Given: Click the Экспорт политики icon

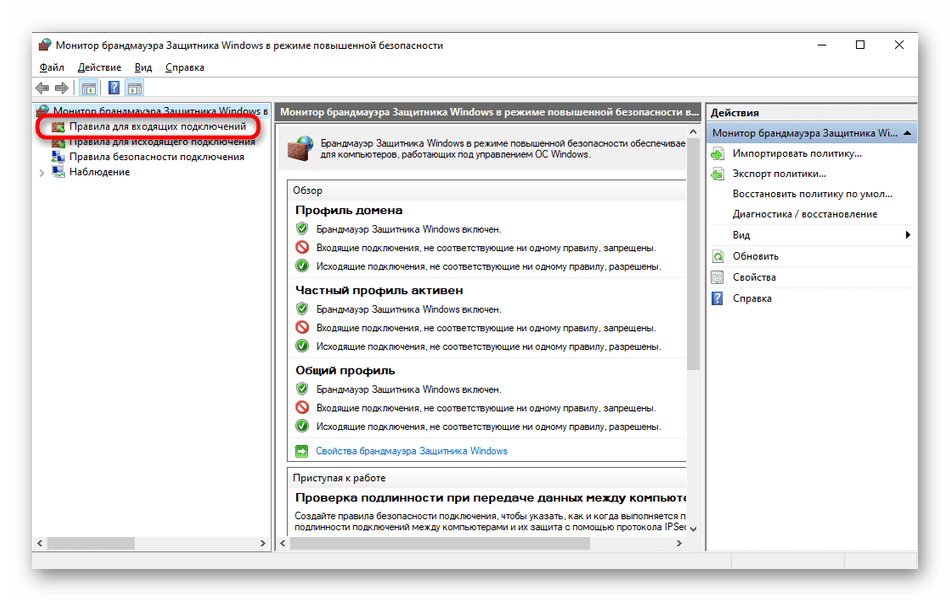Looking at the screenshot, I should point(717,174).
